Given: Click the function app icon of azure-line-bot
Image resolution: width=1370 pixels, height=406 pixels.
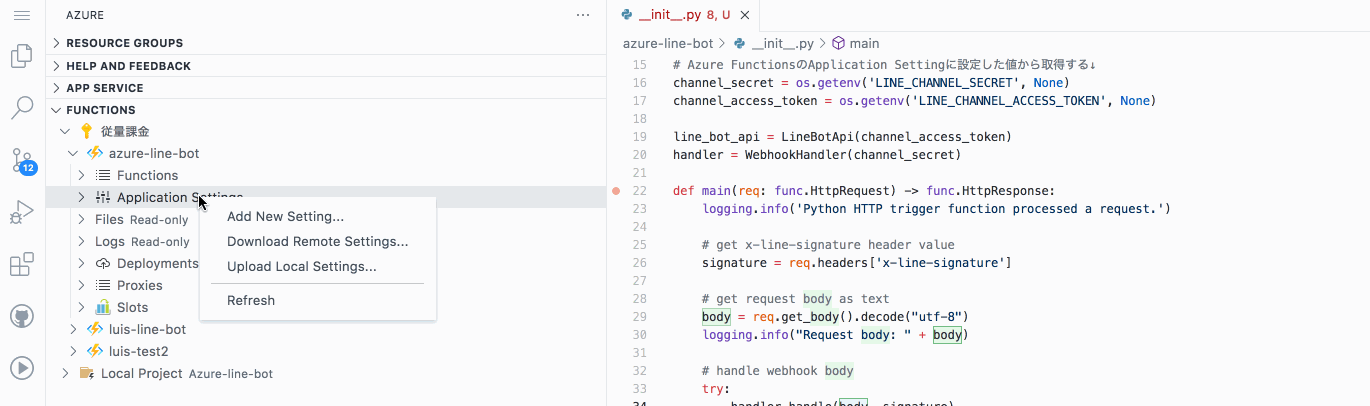Looking at the screenshot, I should click(x=96, y=153).
